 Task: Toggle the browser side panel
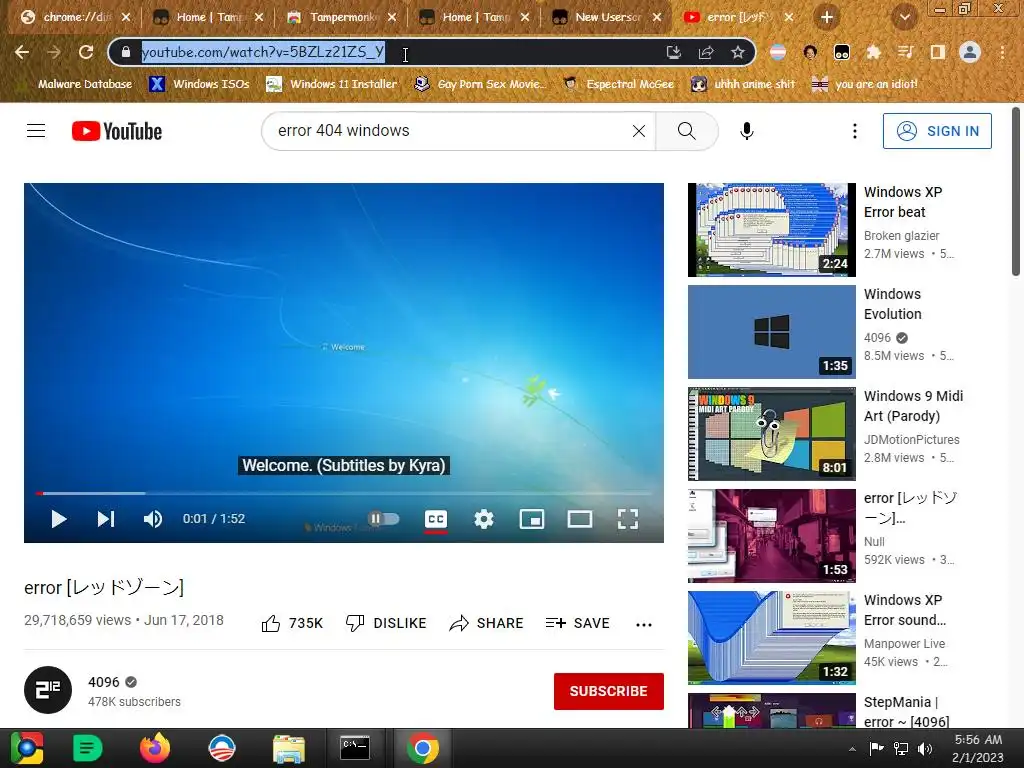938,52
